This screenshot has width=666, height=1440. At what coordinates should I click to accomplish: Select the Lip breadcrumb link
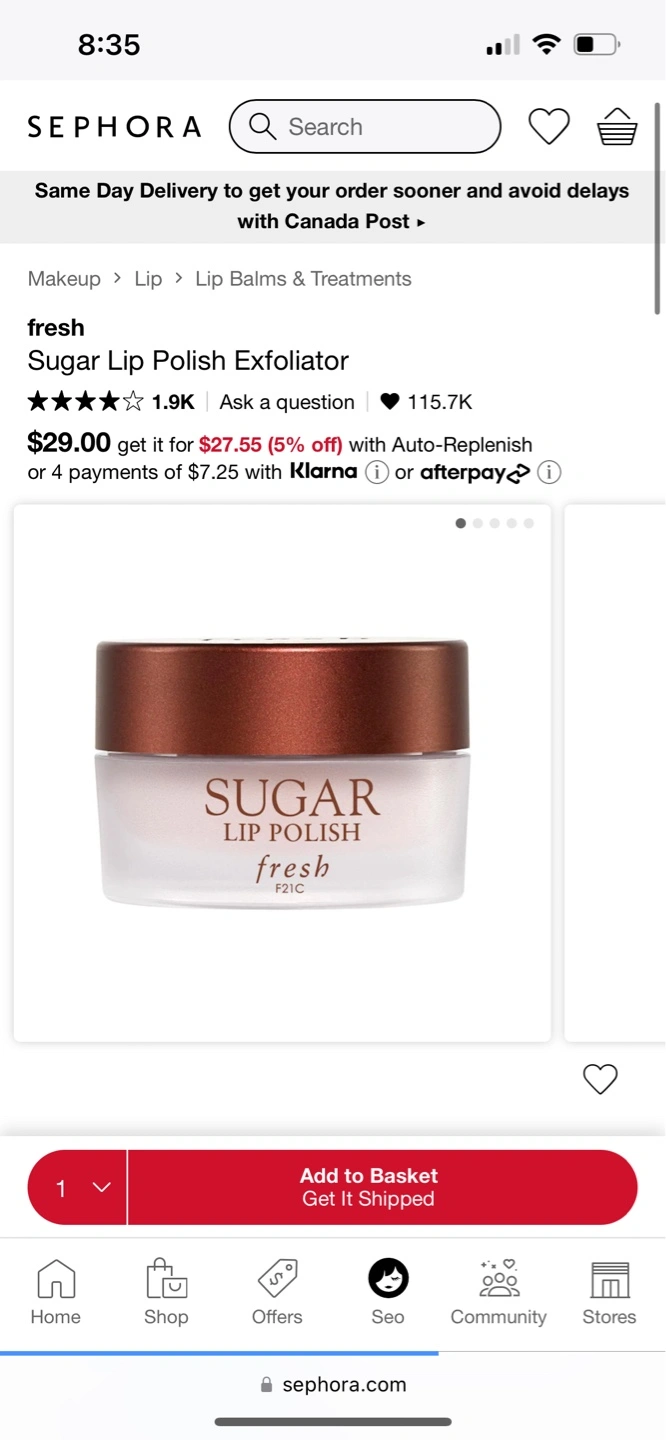click(148, 279)
